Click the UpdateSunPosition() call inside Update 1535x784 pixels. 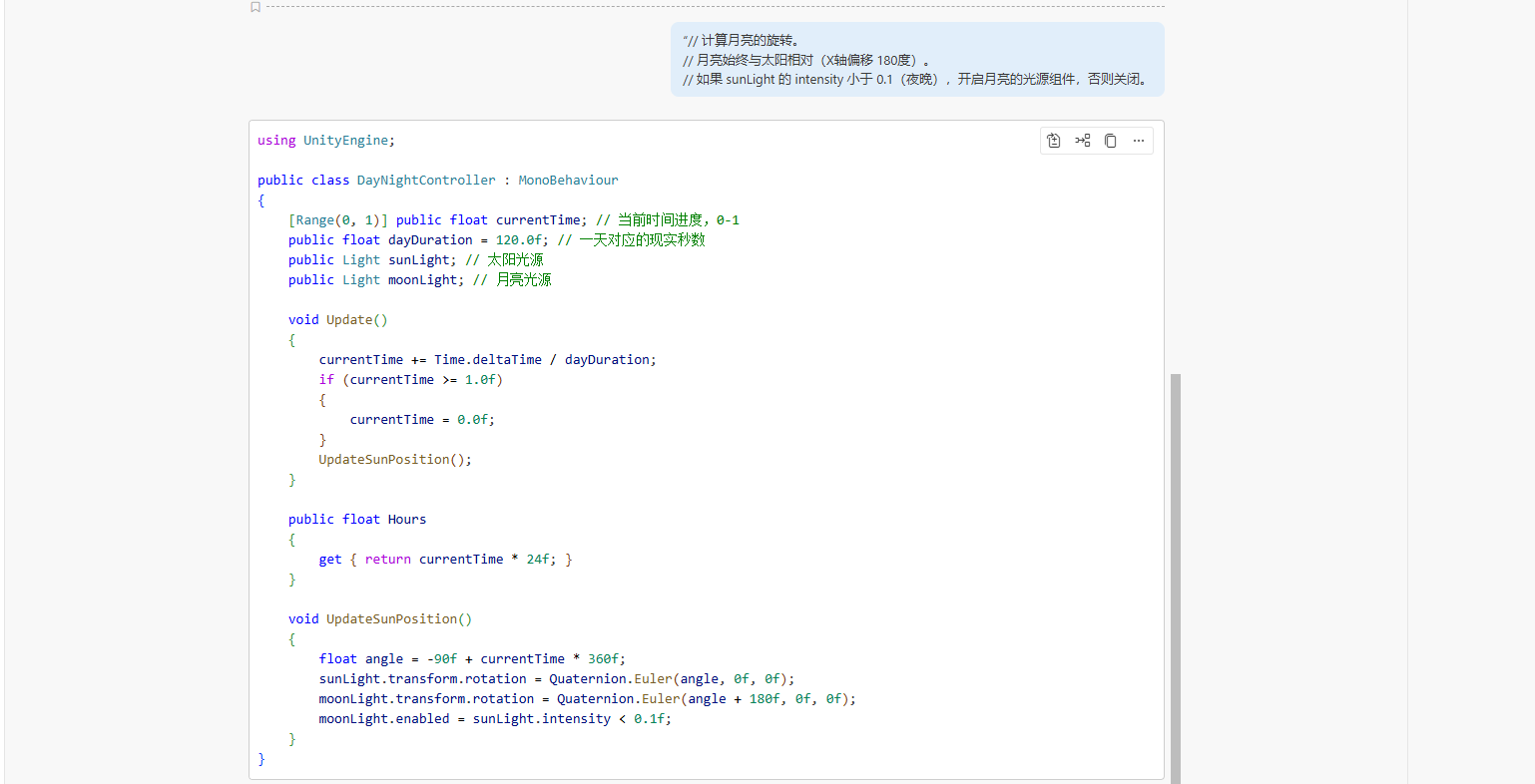coord(394,460)
